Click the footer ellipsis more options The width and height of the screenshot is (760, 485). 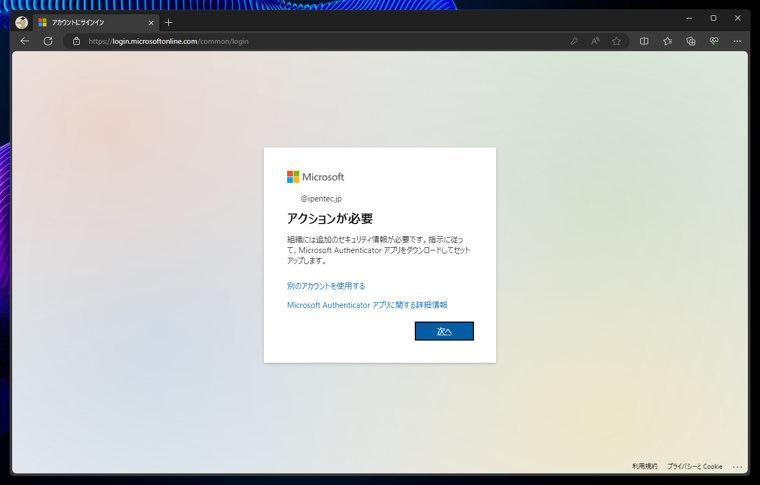coord(737,467)
